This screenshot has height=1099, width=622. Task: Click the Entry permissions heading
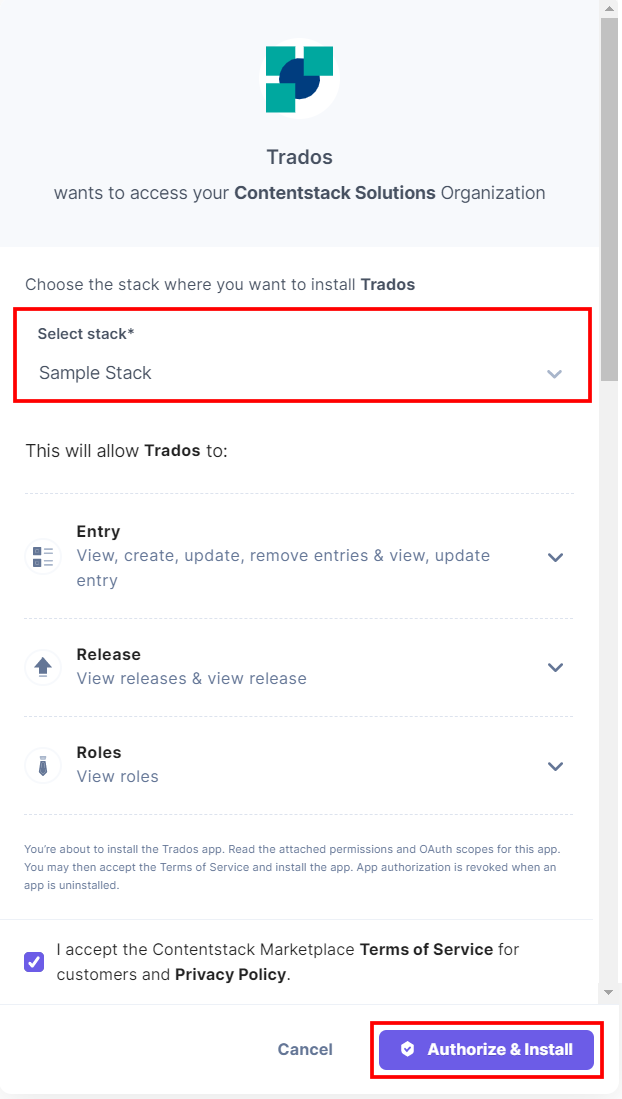point(100,531)
